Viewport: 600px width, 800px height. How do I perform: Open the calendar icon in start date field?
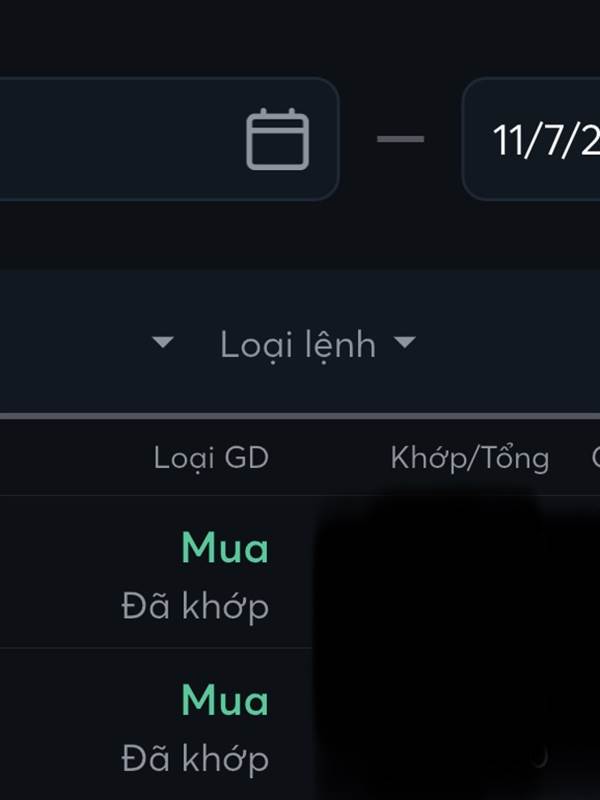[278, 139]
